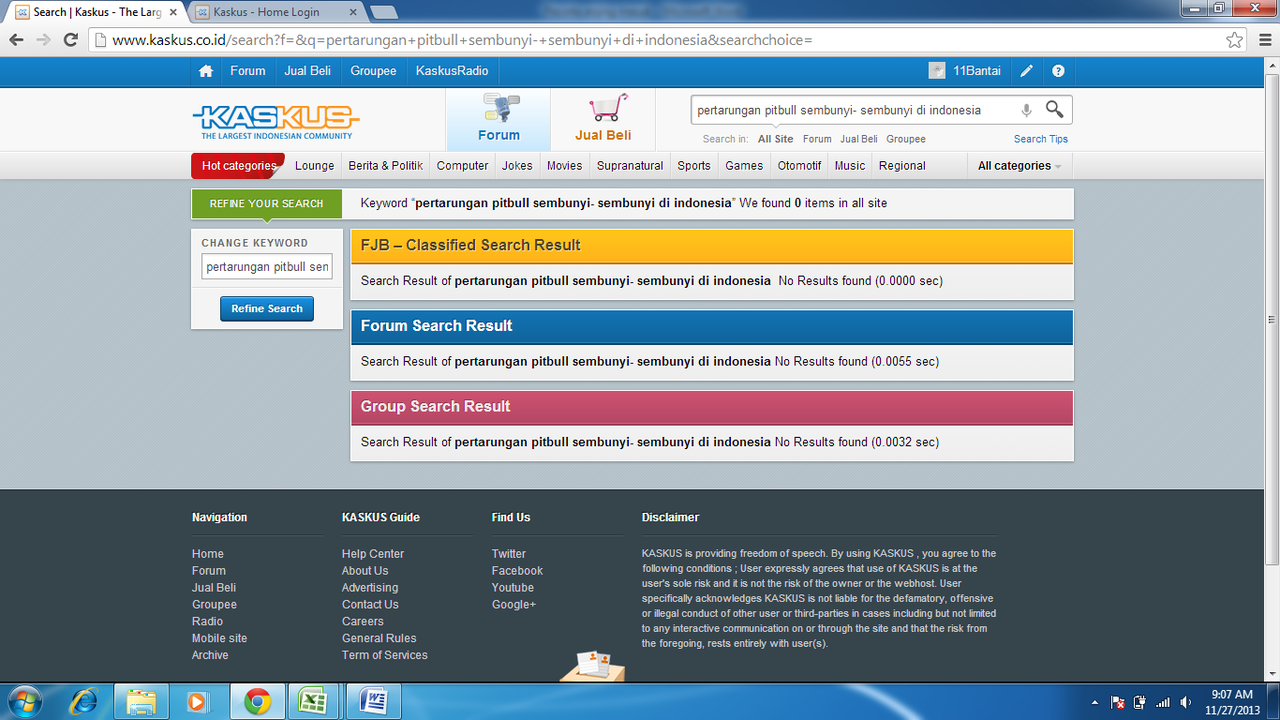Open Forum in the top blue menu
Screen dimensions: 1280x720
[x=248, y=71]
